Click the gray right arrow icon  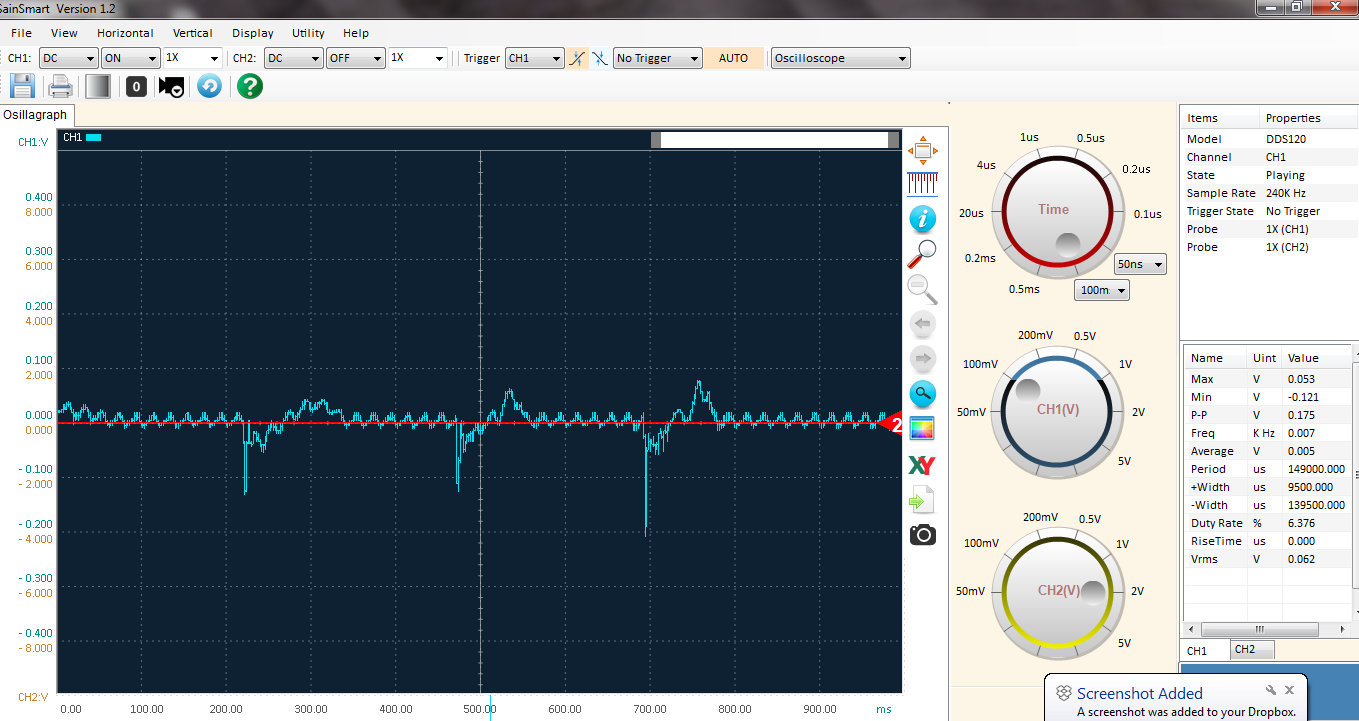923,358
